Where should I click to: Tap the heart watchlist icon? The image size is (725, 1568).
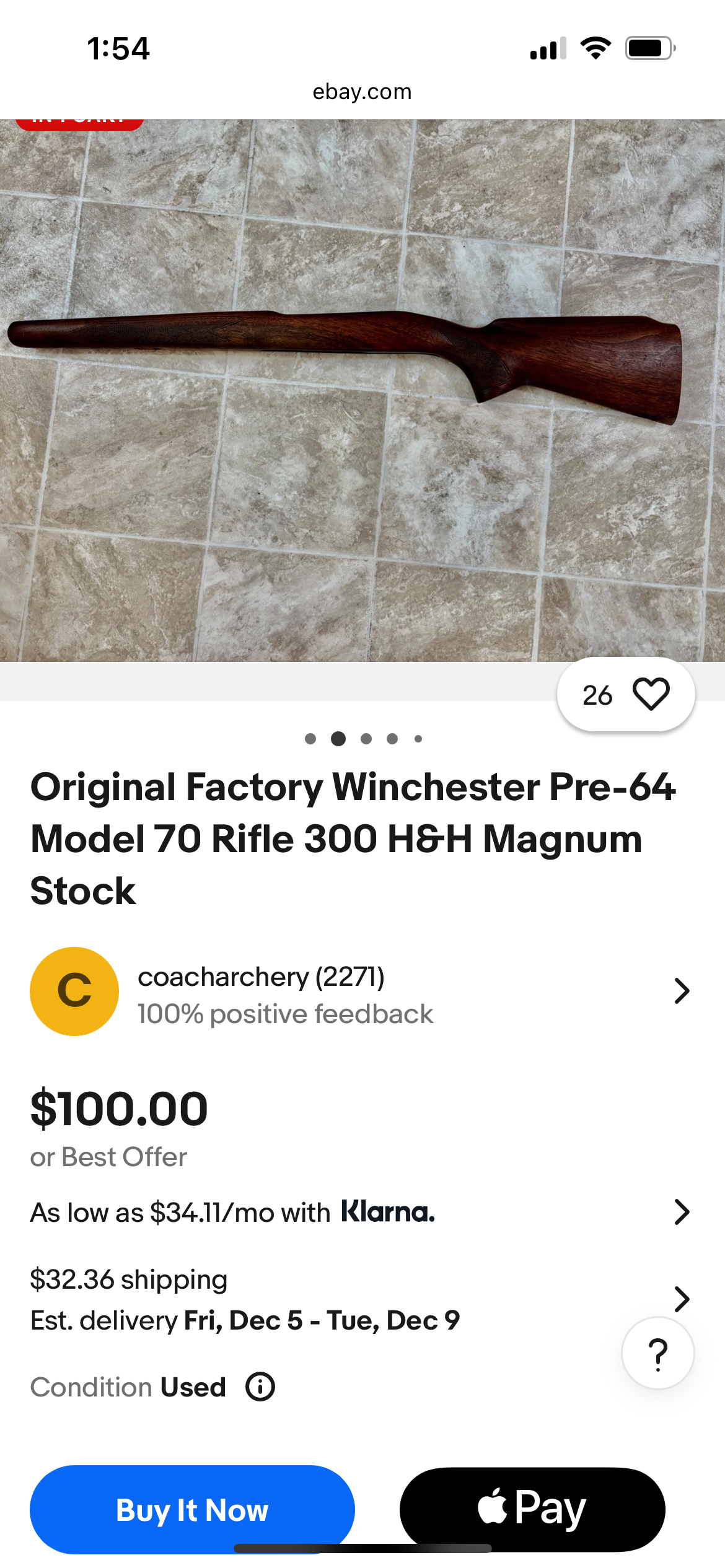click(x=651, y=694)
